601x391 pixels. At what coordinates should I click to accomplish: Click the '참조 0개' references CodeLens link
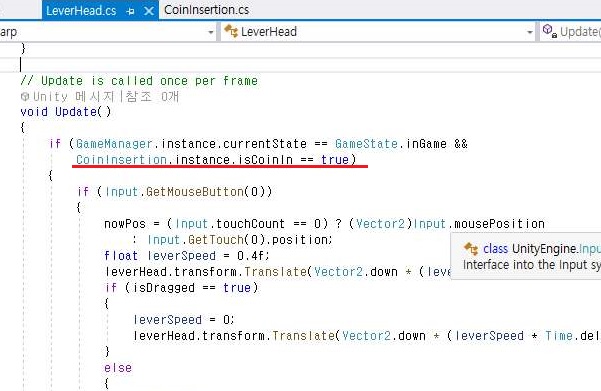(152, 96)
